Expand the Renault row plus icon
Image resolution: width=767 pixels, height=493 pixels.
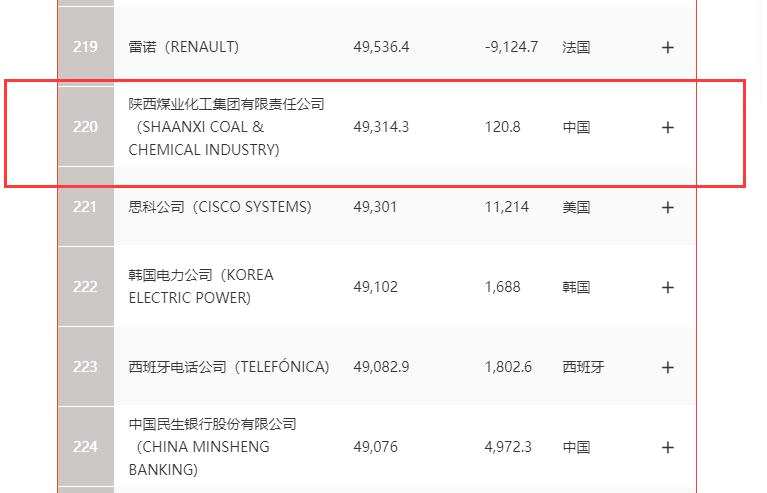668,47
